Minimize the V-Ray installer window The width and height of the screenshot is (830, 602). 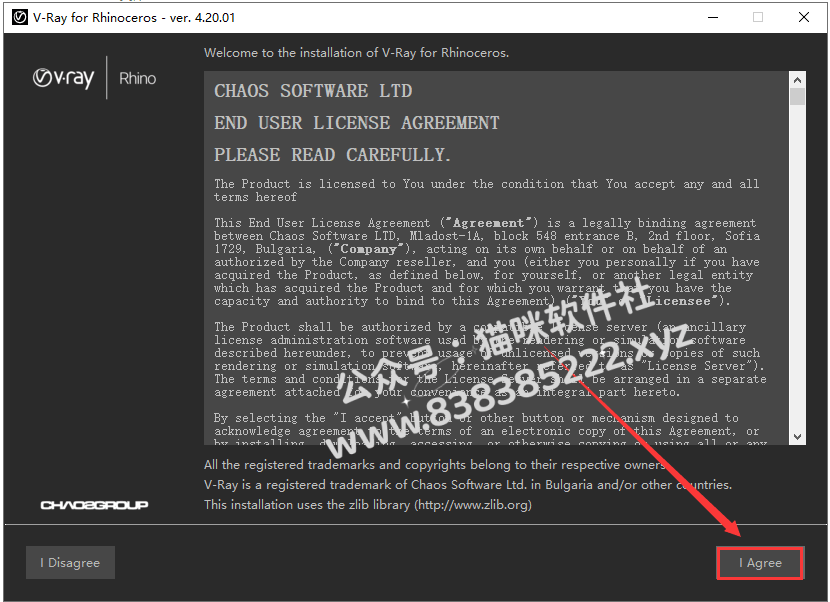tap(713, 17)
